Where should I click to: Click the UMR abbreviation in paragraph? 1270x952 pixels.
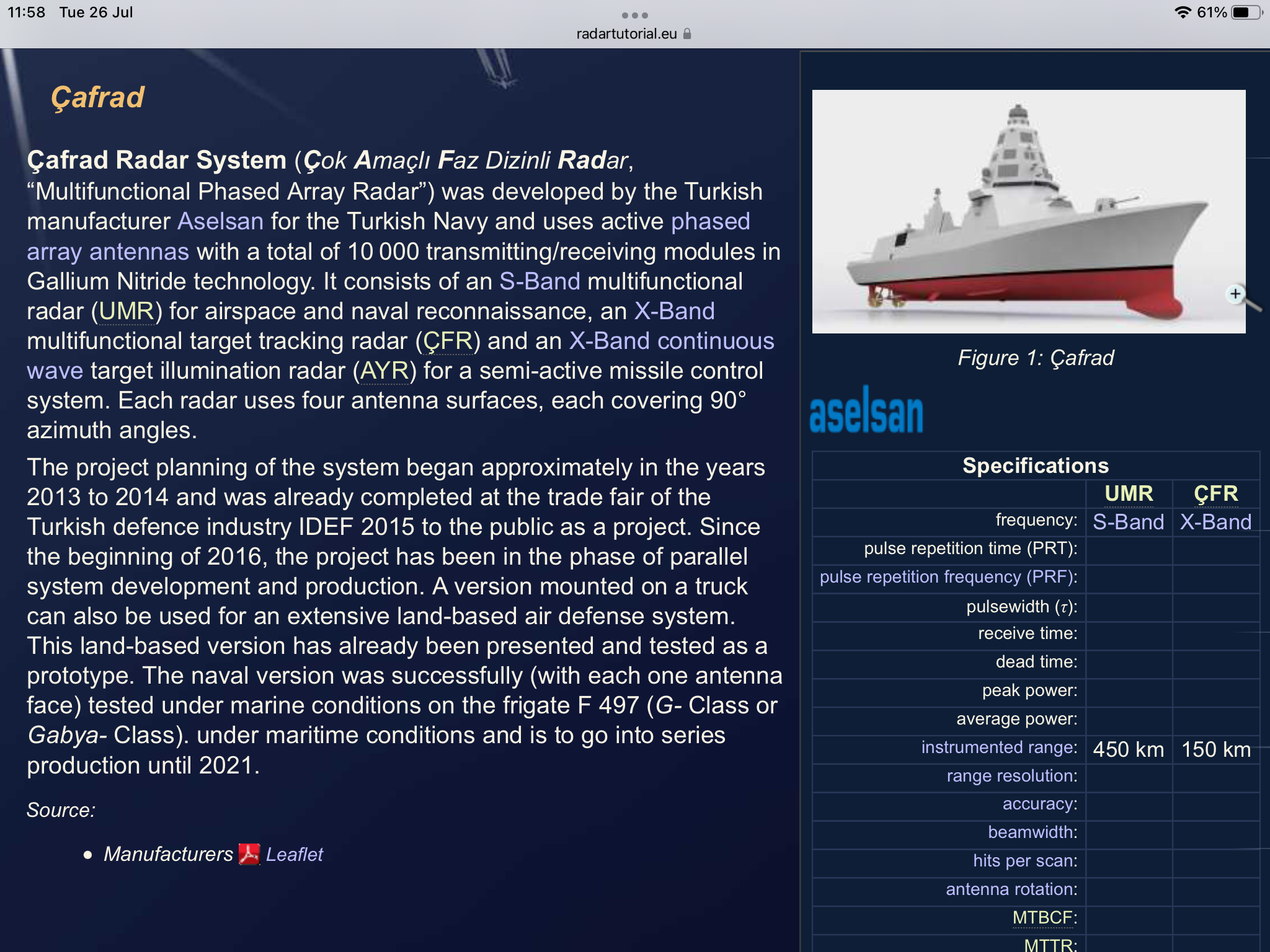click(127, 311)
